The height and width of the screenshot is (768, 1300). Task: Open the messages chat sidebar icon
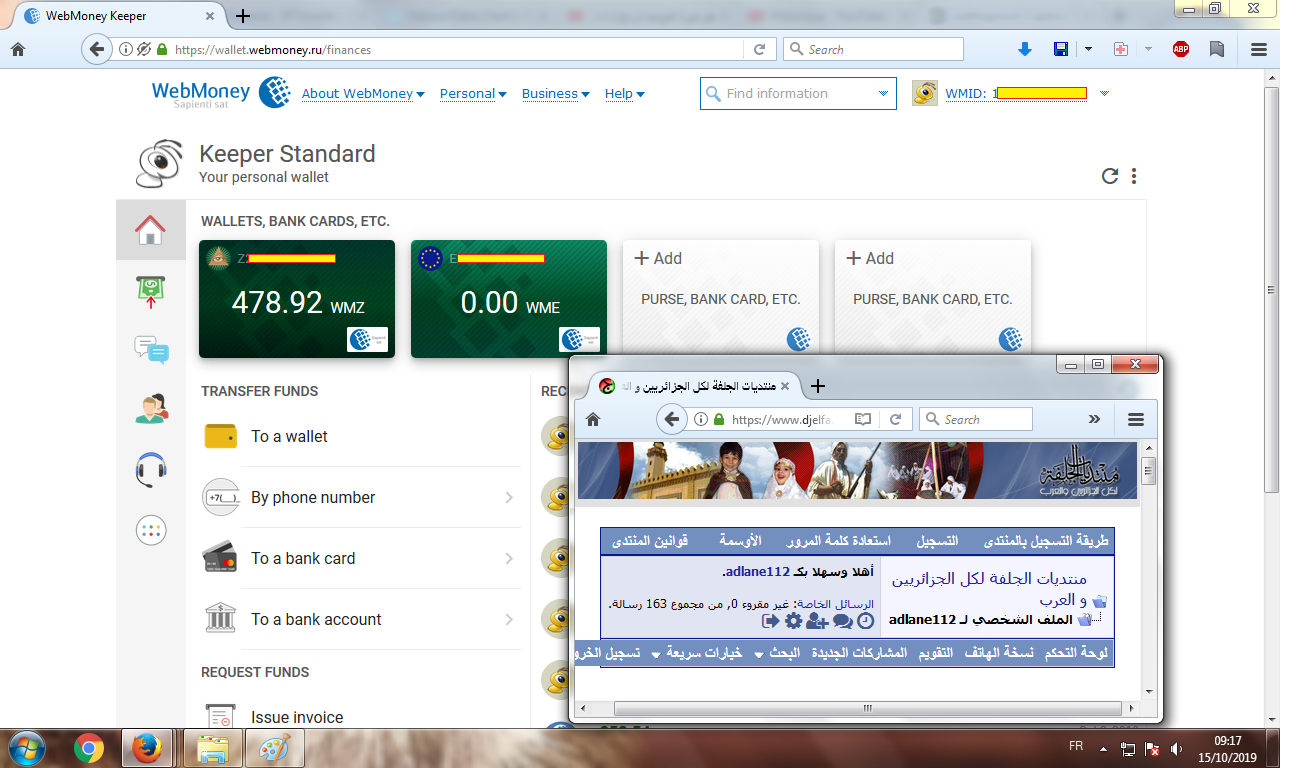click(151, 350)
